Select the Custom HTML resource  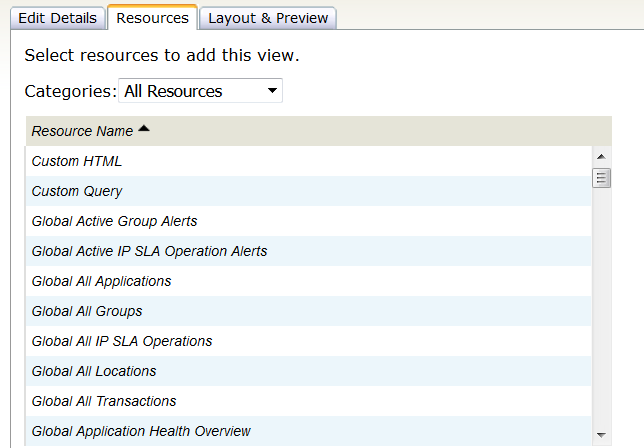click(308, 161)
